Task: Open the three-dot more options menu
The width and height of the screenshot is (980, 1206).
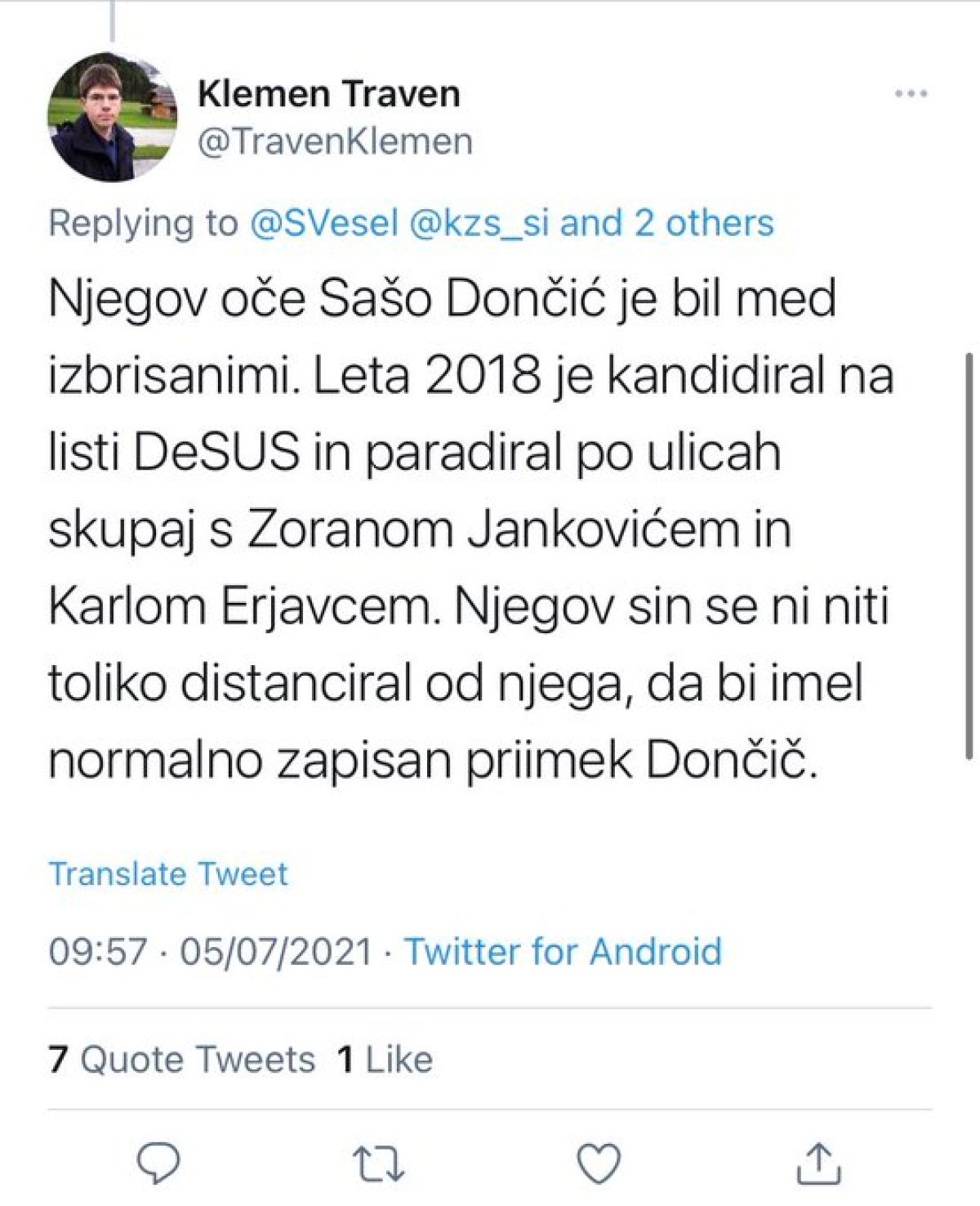Action: 911,94
